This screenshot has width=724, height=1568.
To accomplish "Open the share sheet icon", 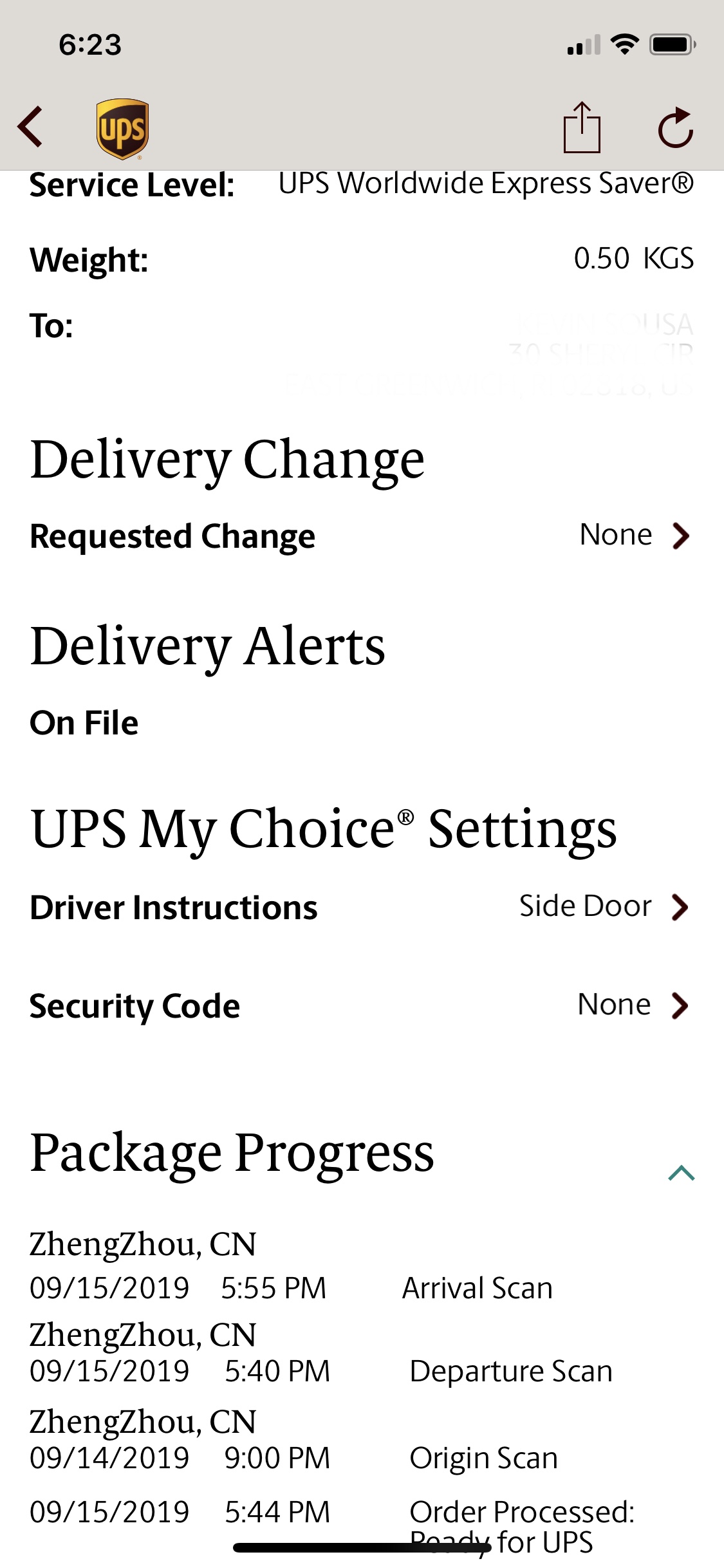I will click(x=582, y=127).
